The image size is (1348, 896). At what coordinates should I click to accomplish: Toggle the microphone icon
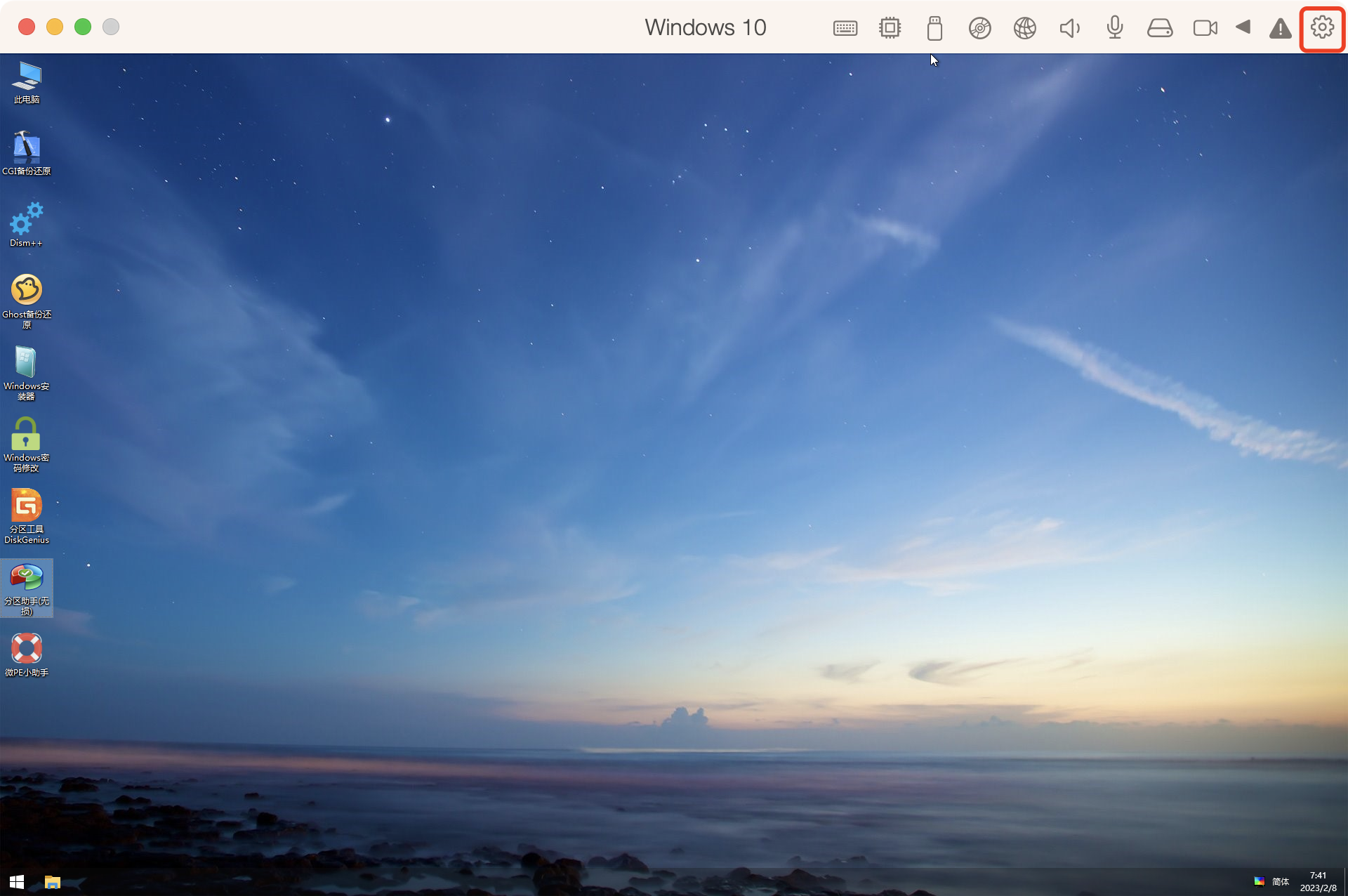1114,28
